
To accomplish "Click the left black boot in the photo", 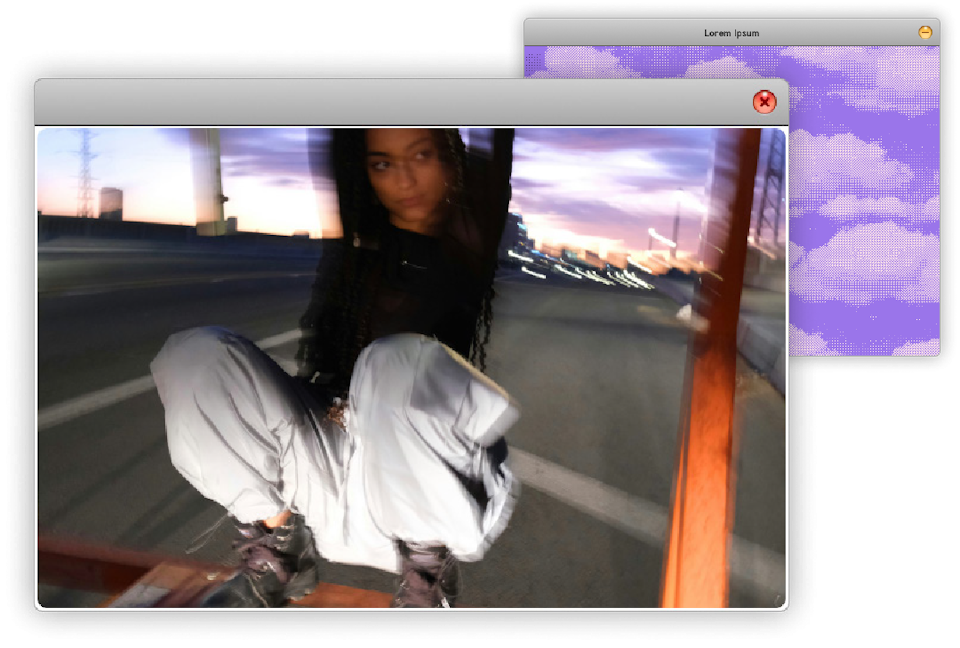I will [270, 555].
